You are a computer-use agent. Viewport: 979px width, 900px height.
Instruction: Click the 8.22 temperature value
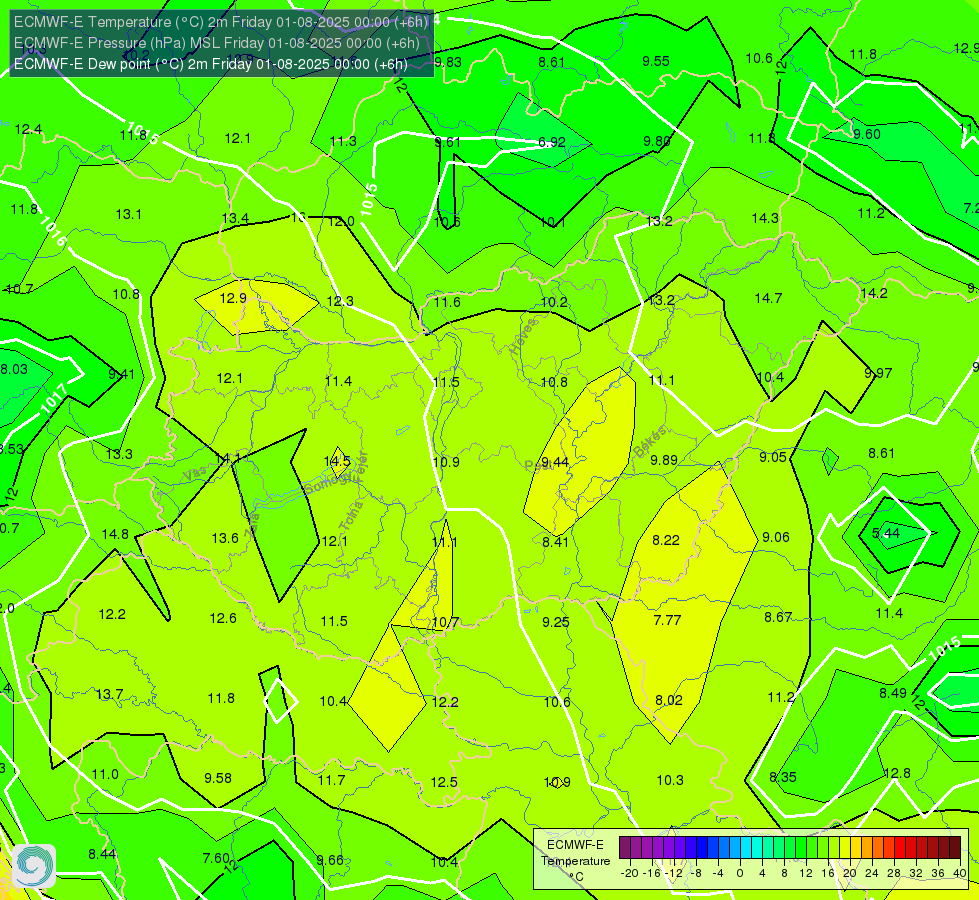666,540
